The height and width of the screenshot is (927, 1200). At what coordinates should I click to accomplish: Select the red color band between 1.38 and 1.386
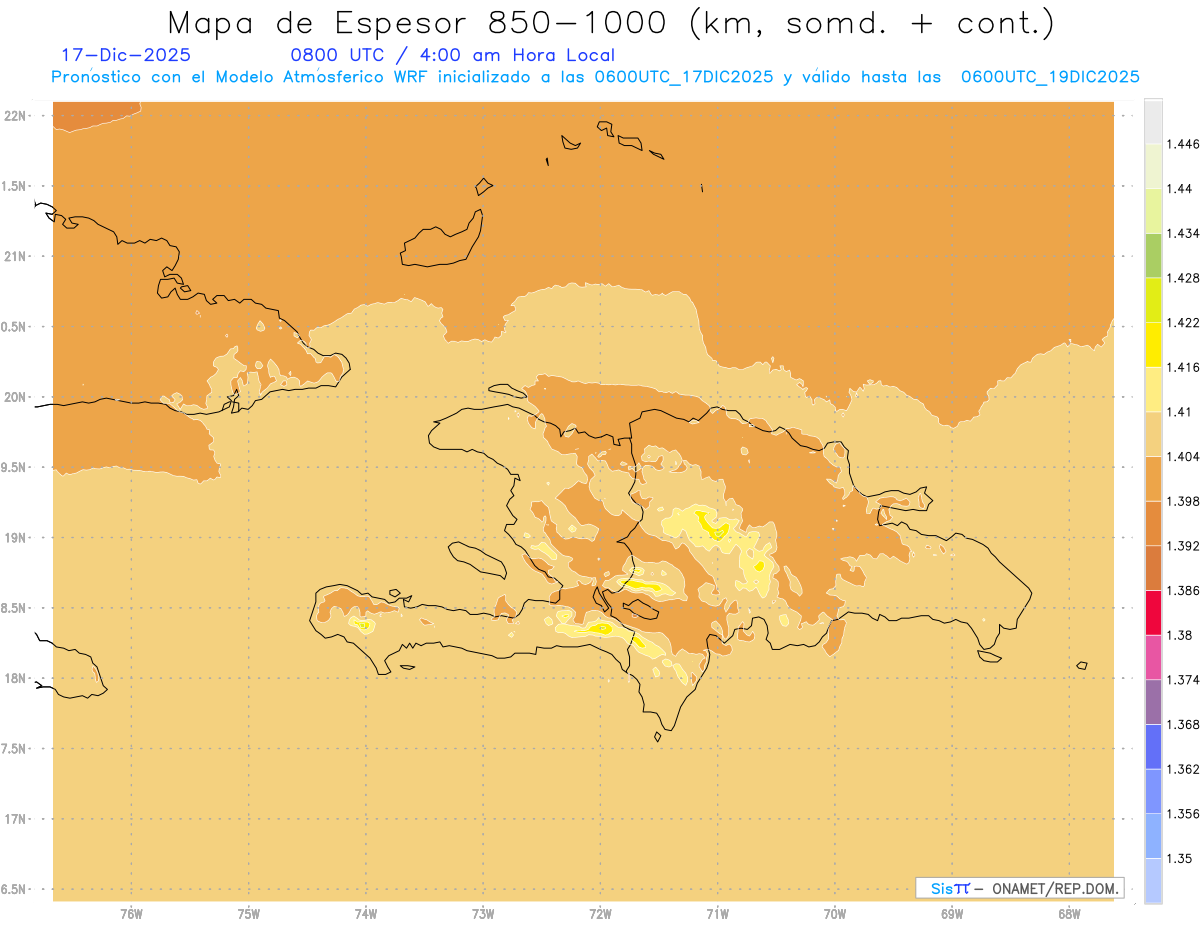(x=1153, y=612)
